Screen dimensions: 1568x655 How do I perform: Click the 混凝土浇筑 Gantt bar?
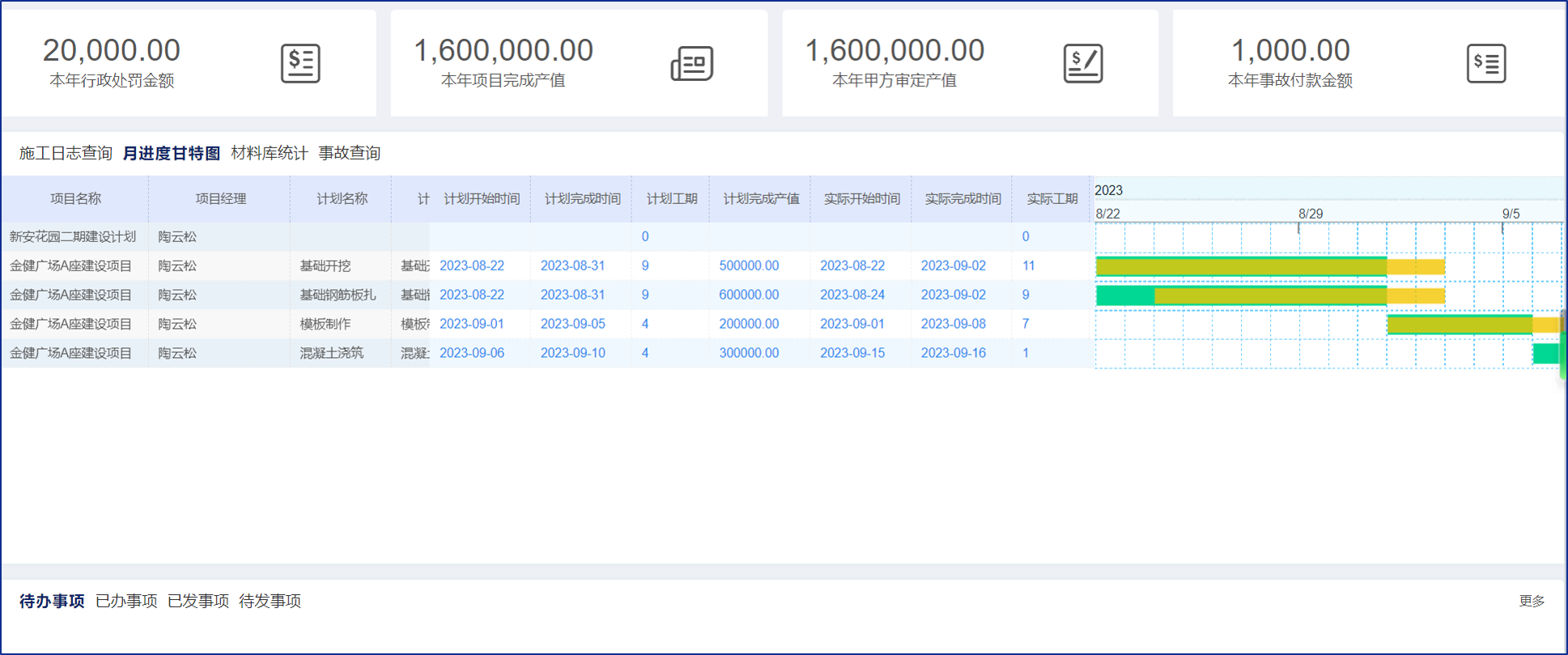click(x=1546, y=354)
